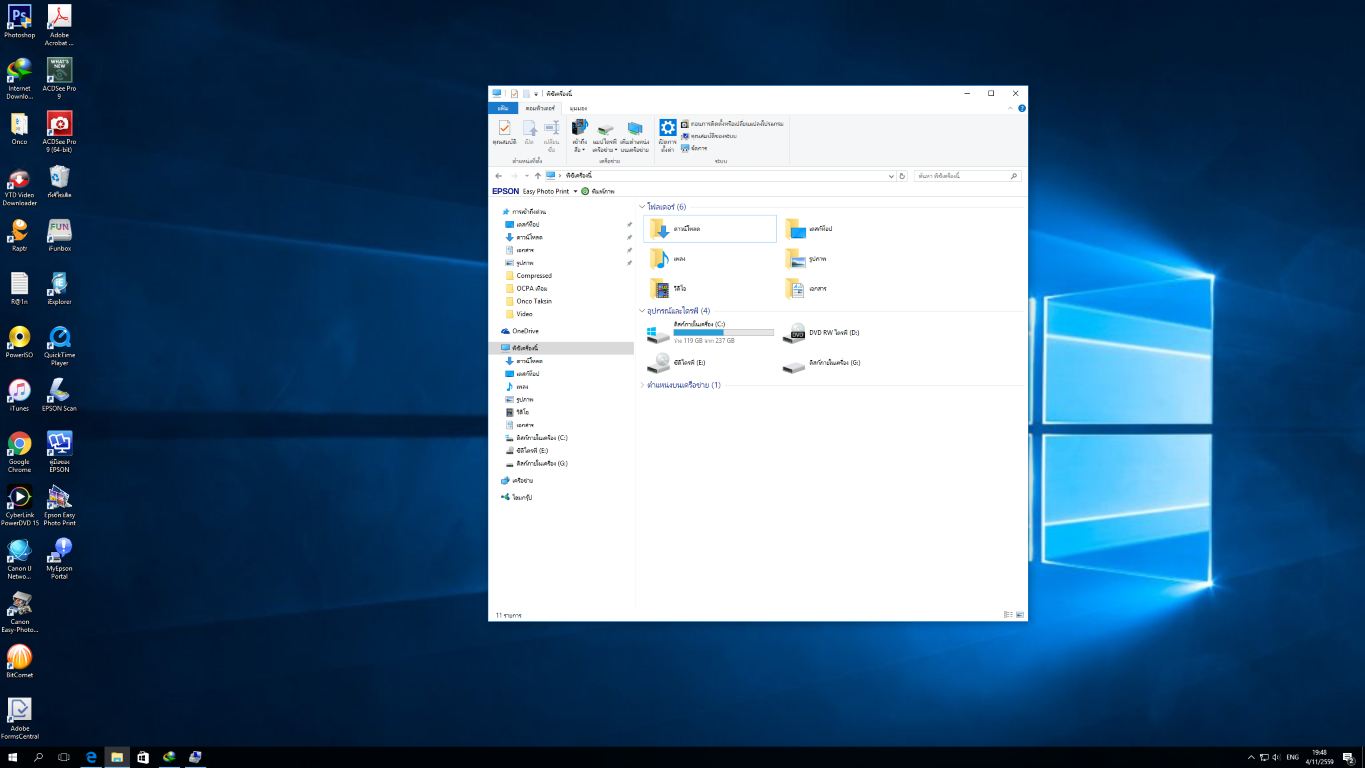
Task: Switch to the details view in status bar
Action: 1007,615
